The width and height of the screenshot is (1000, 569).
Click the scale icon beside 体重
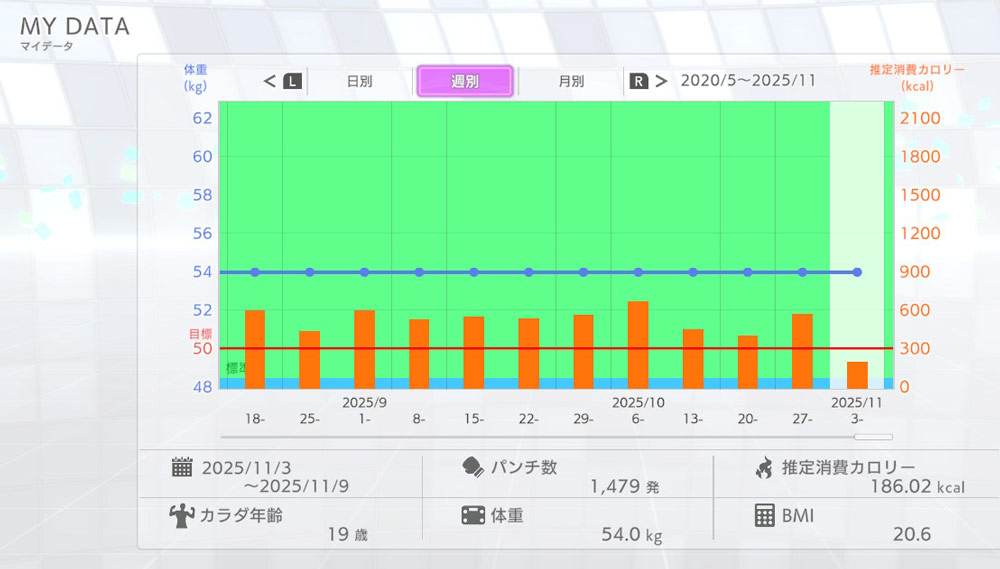click(x=473, y=515)
